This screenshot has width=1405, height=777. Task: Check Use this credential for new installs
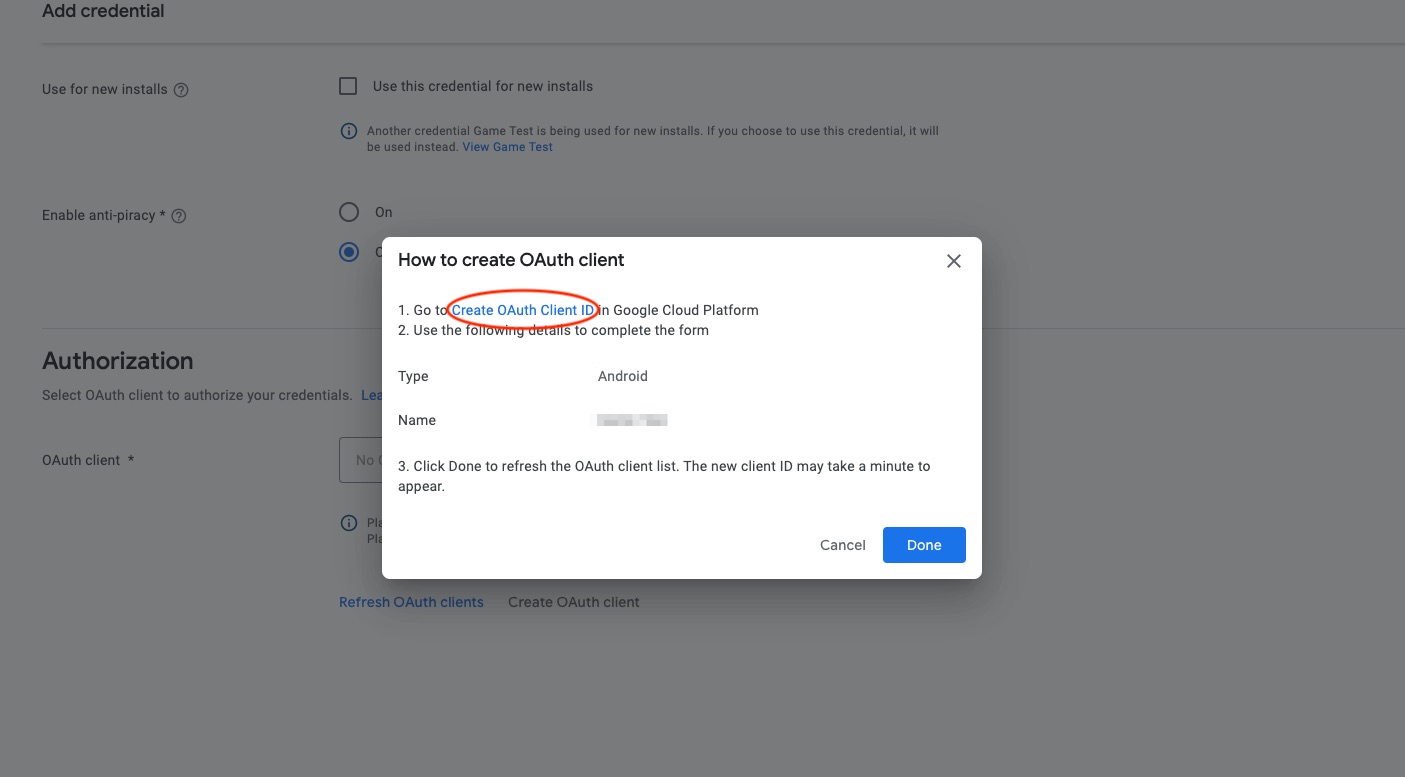pos(348,86)
